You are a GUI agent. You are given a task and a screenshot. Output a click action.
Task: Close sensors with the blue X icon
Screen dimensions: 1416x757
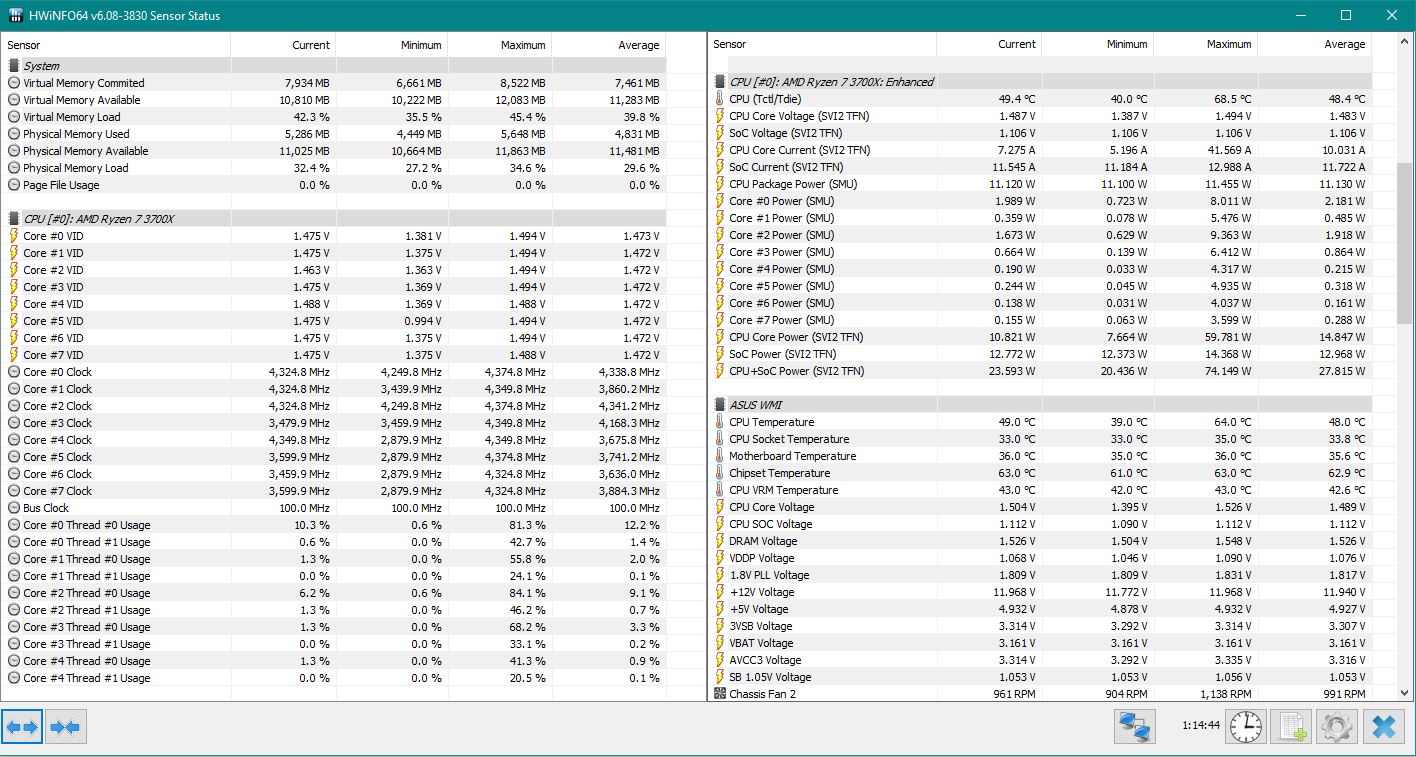[1383, 727]
